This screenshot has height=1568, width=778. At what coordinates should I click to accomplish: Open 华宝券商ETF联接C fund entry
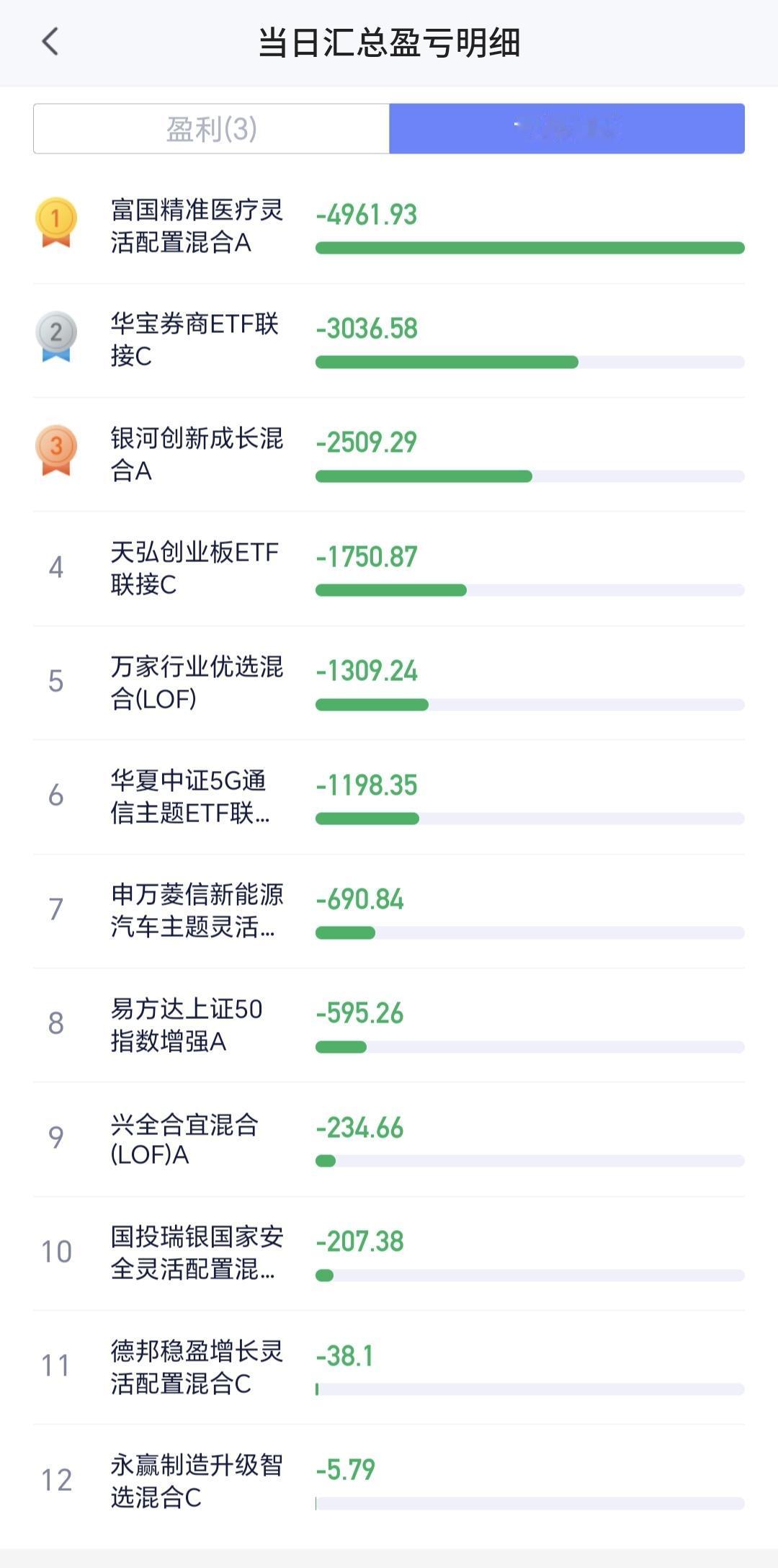tap(389, 340)
